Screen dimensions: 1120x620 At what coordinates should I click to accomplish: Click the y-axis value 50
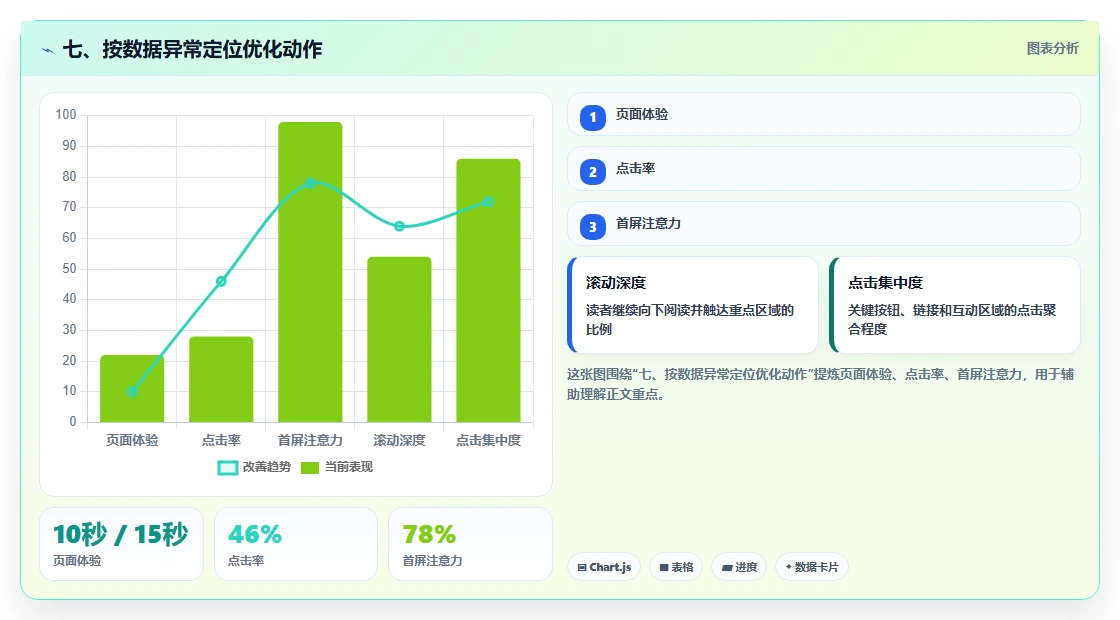pos(69,269)
